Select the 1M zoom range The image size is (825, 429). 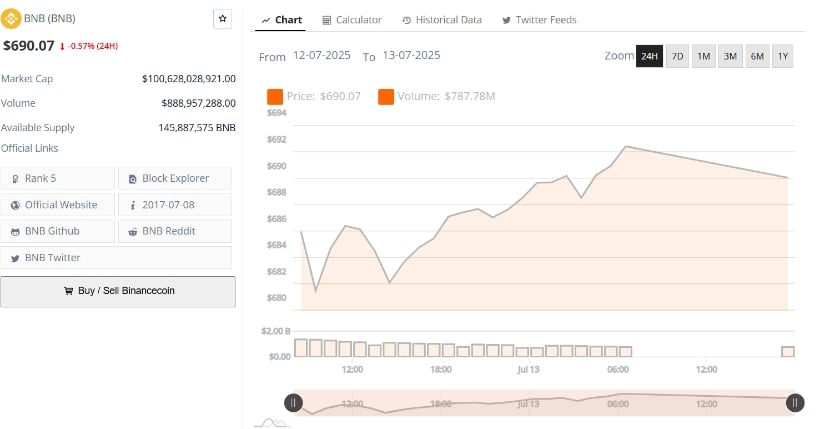tap(704, 56)
